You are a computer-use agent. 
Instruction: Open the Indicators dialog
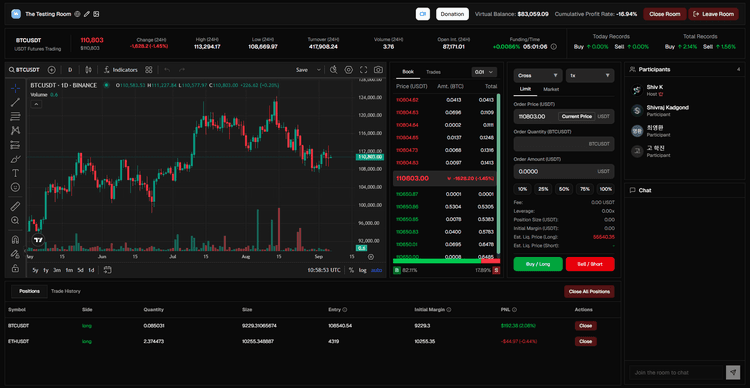121,70
